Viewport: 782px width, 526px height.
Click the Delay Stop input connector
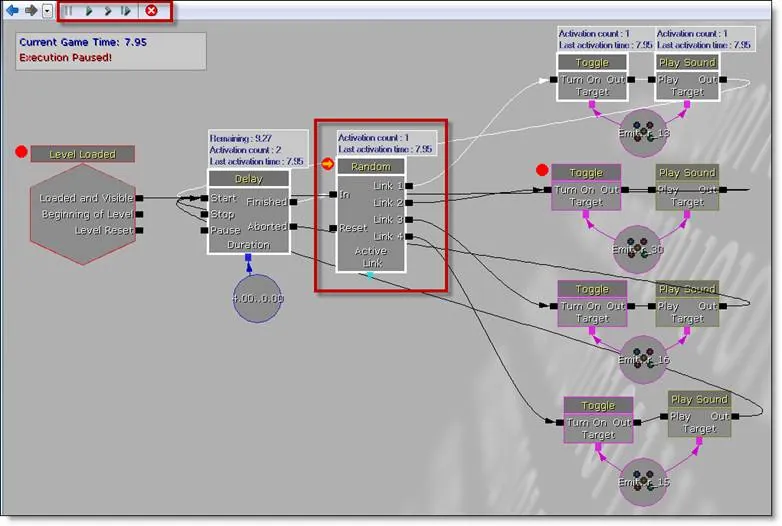point(204,214)
